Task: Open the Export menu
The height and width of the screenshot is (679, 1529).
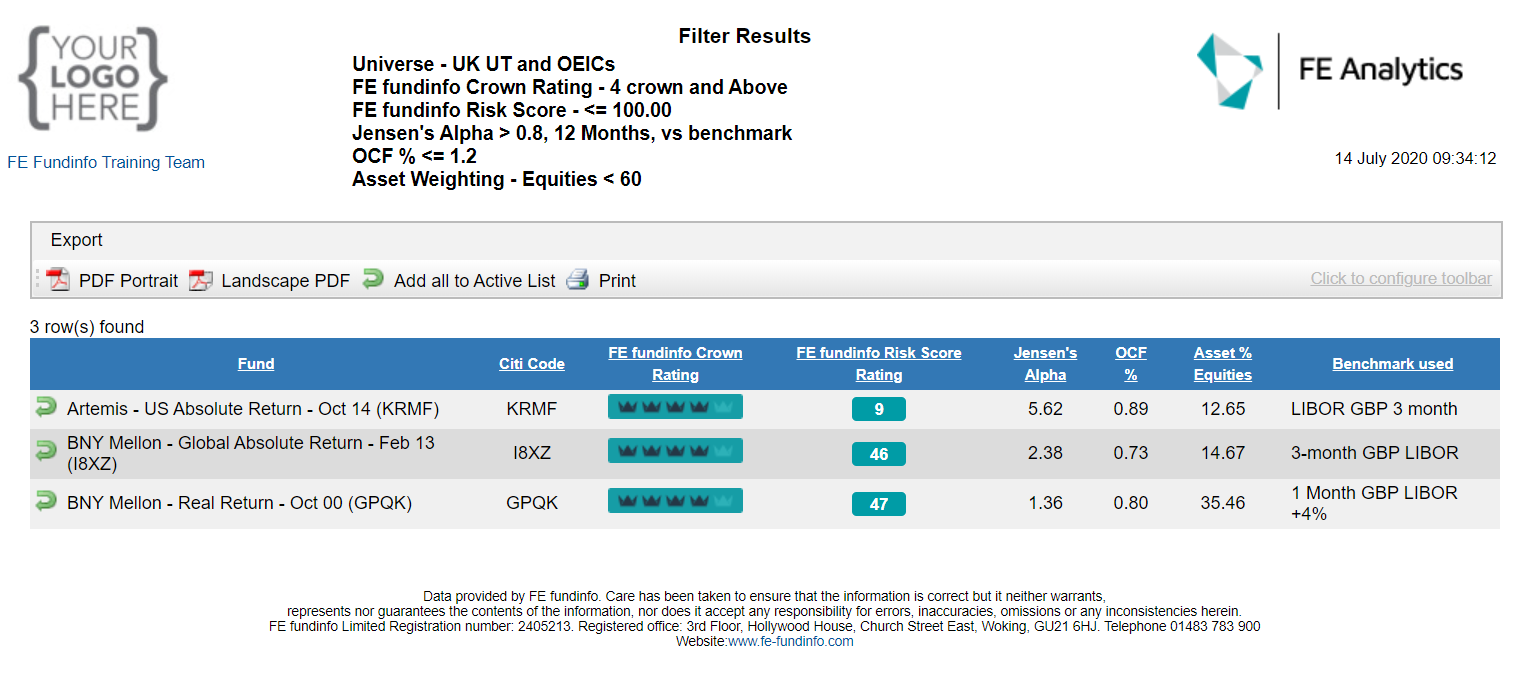Action: coord(77,240)
